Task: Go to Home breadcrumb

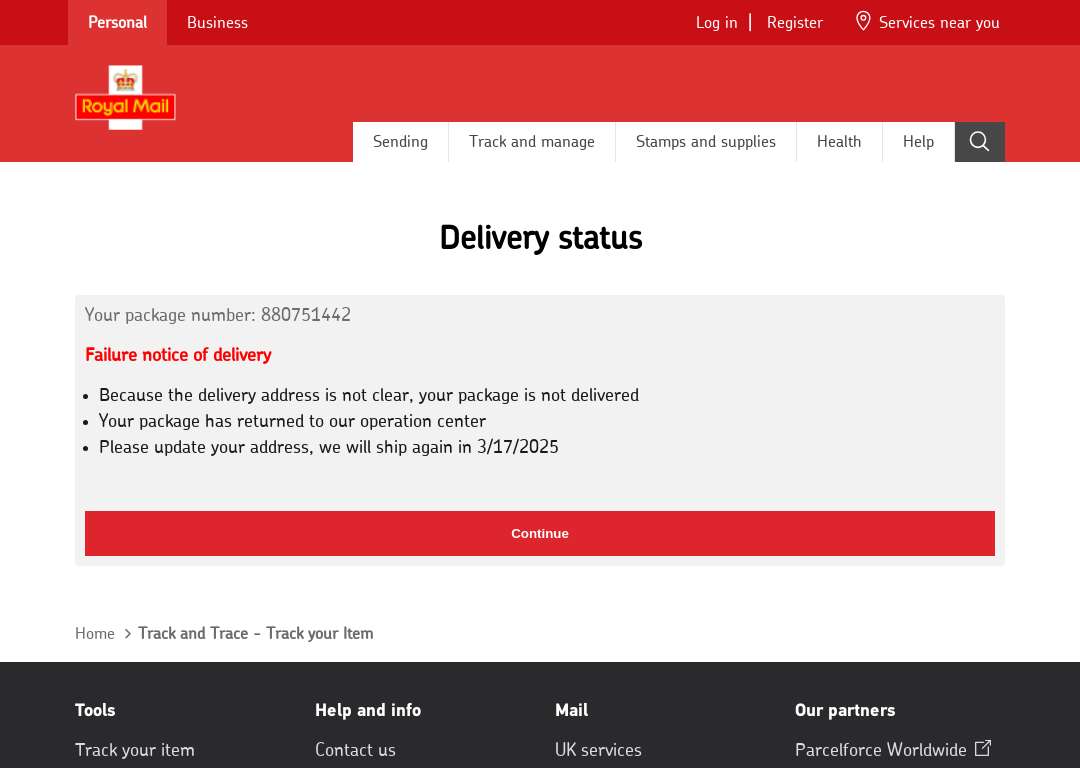Action: point(94,634)
